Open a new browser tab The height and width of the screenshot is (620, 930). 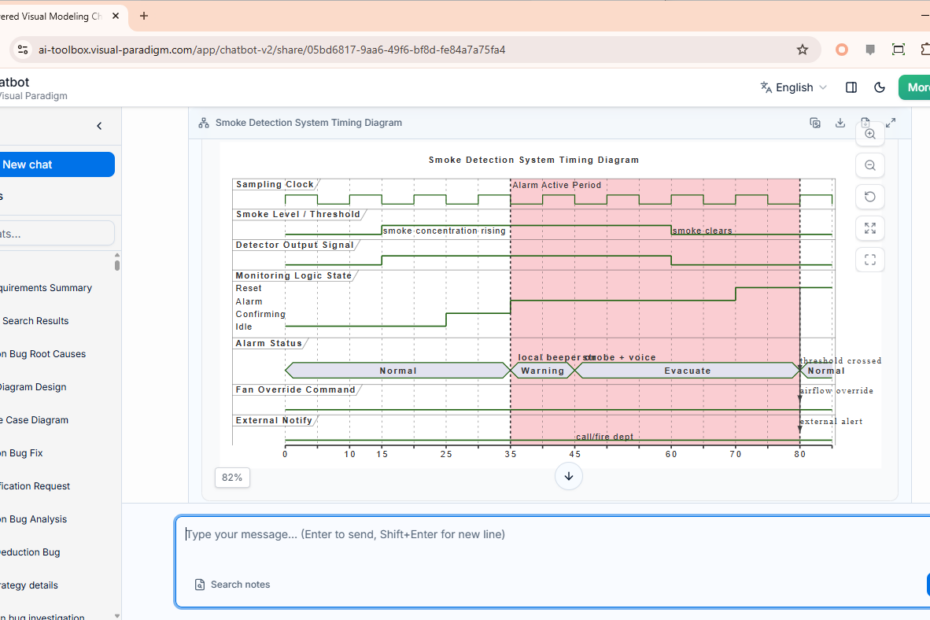tap(144, 16)
